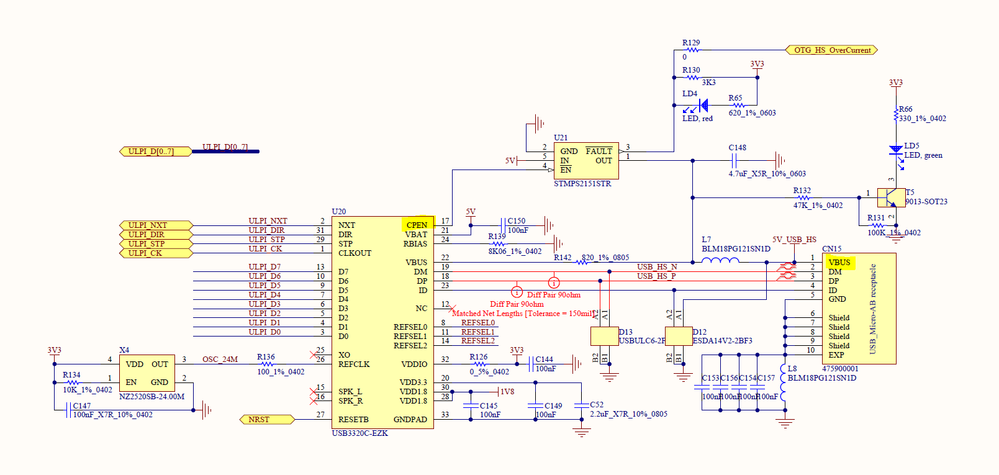Click the ULPI_D7 net label
The width and height of the screenshot is (999, 475).
(265, 266)
